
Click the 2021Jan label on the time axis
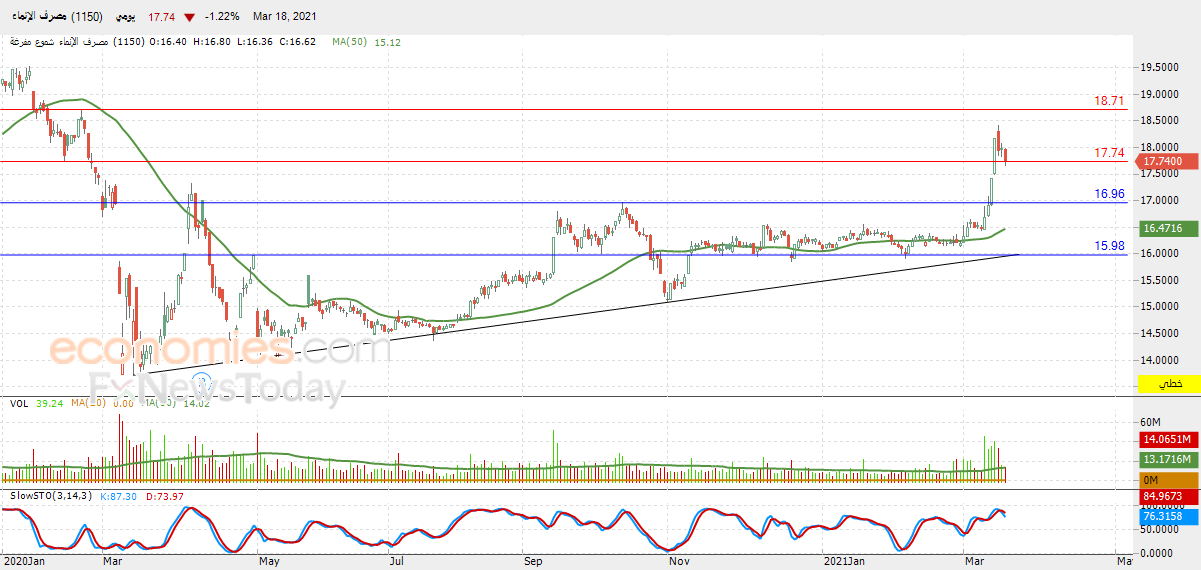(845, 561)
